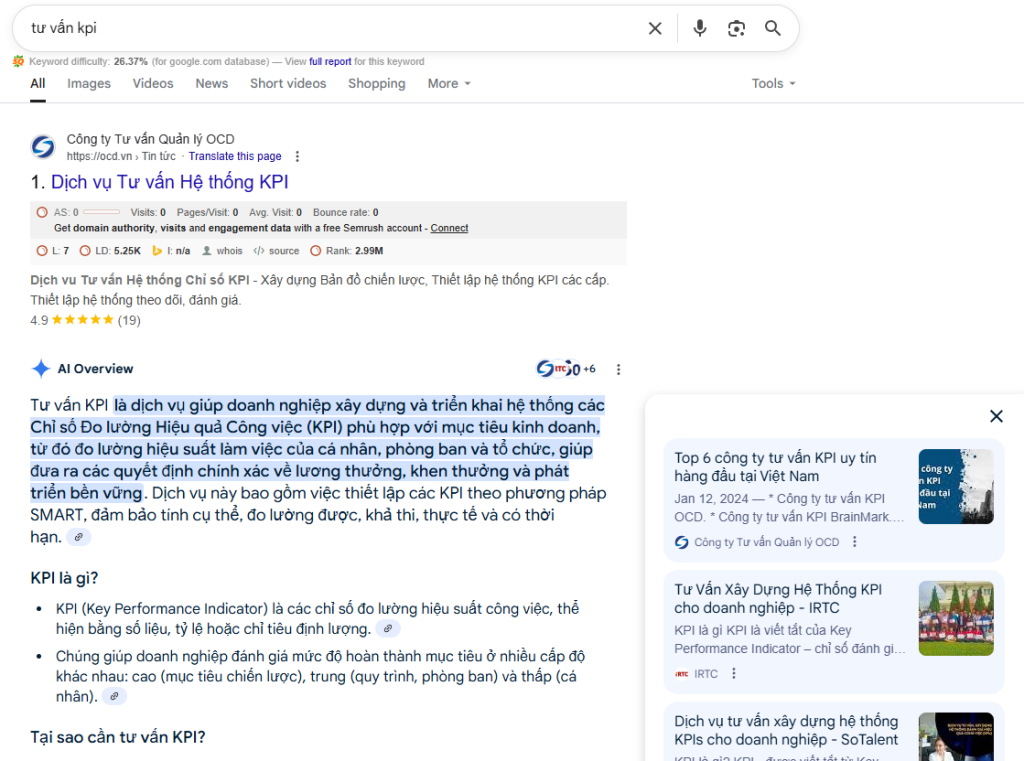Switch to the Short videos tab
Screen dimensions: 1024x761
point(288,84)
